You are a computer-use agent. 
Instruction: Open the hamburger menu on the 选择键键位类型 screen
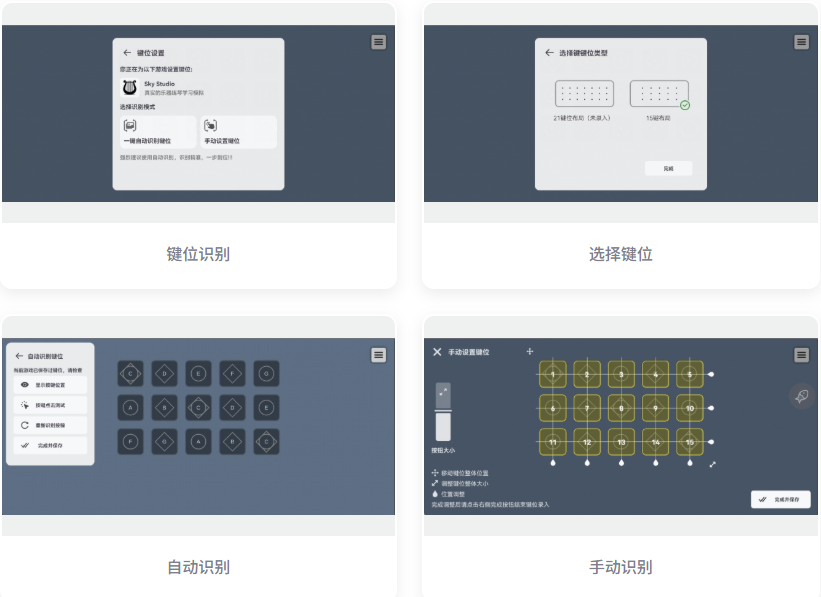(x=801, y=42)
